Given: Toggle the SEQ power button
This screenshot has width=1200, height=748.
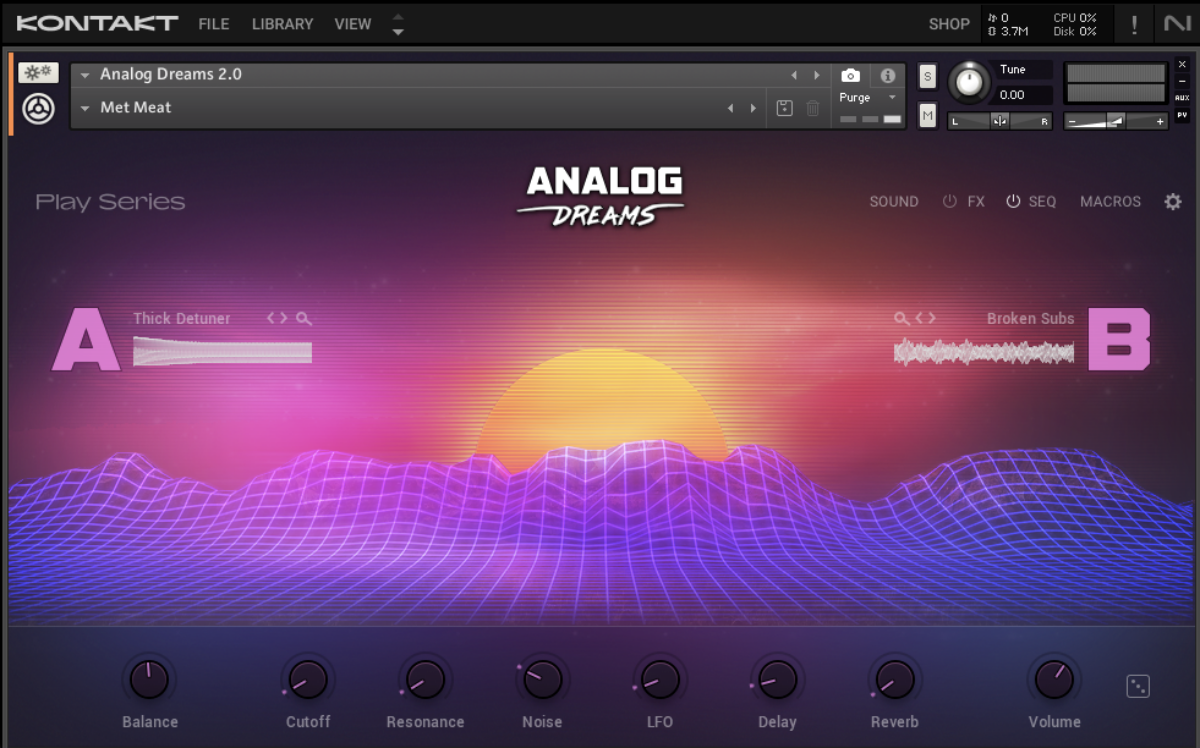Looking at the screenshot, I should (x=1013, y=202).
